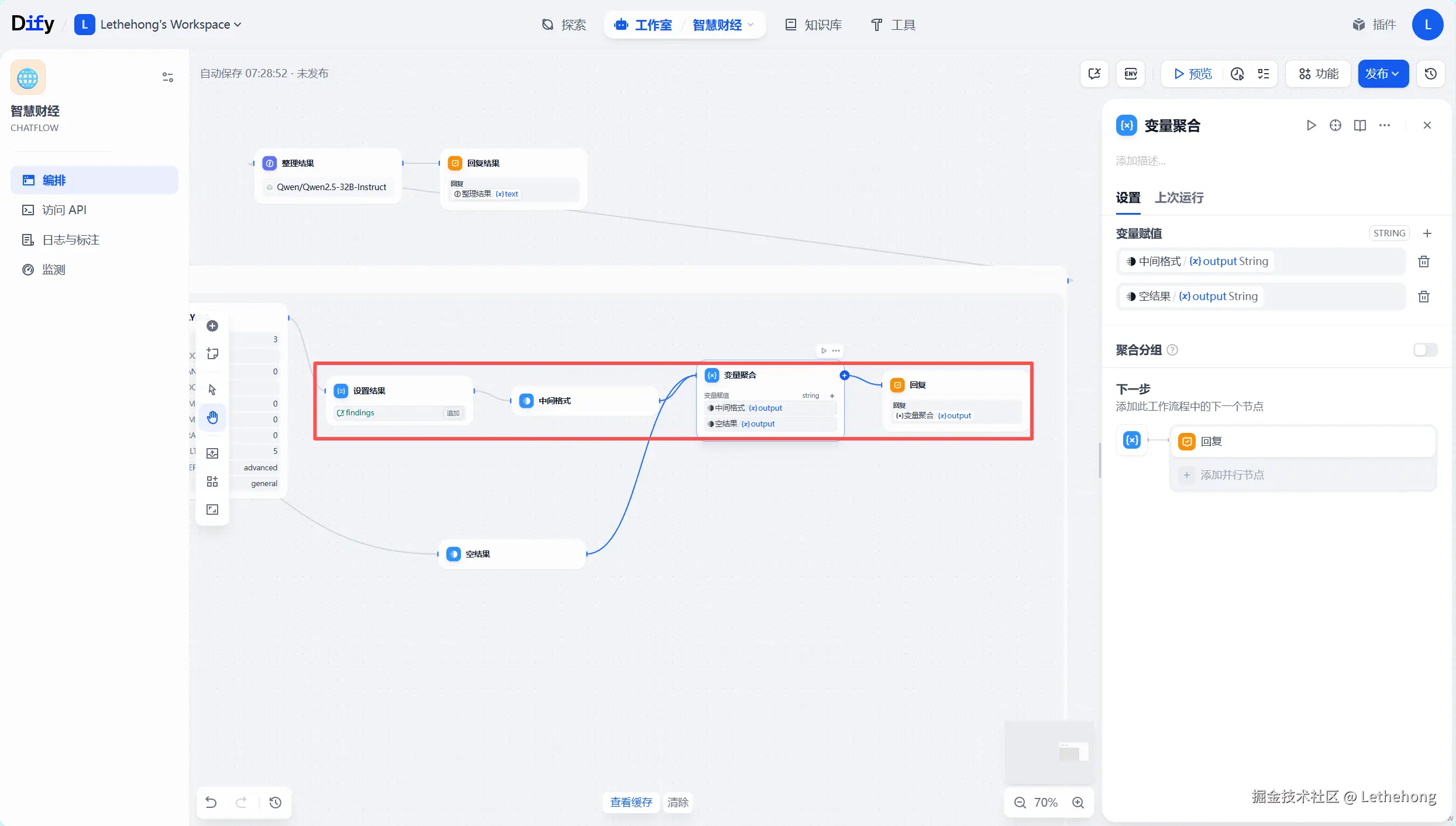Open the ENV environment variables button

pyautogui.click(x=1130, y=74)
